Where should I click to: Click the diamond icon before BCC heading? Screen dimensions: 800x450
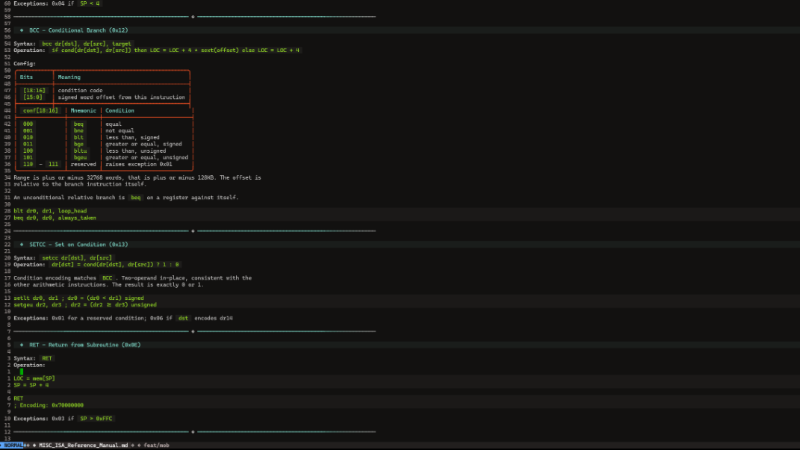click(x=21, y=31)
